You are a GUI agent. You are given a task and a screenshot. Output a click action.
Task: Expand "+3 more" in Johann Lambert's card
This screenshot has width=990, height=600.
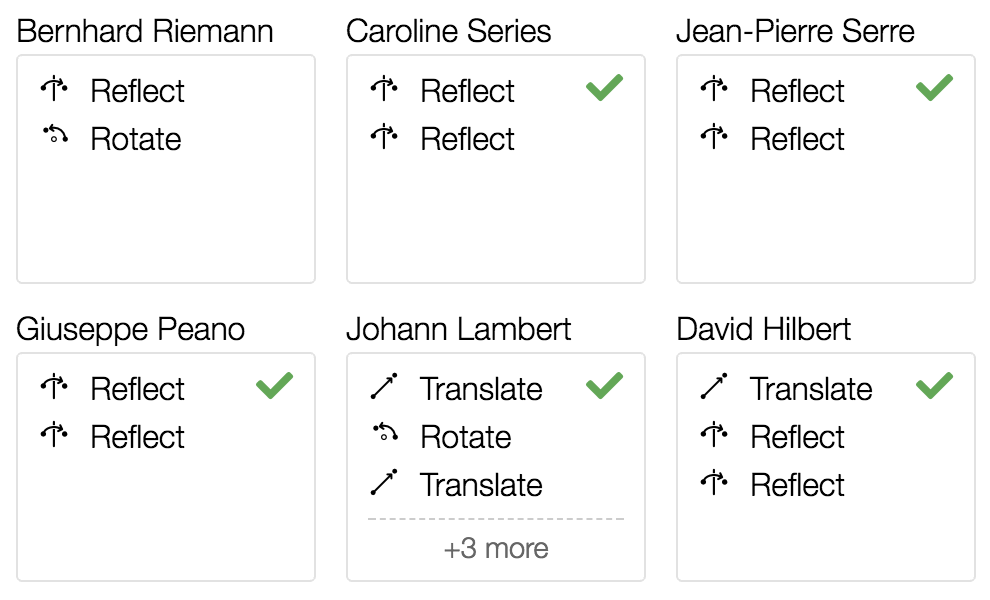pos(496,549)
